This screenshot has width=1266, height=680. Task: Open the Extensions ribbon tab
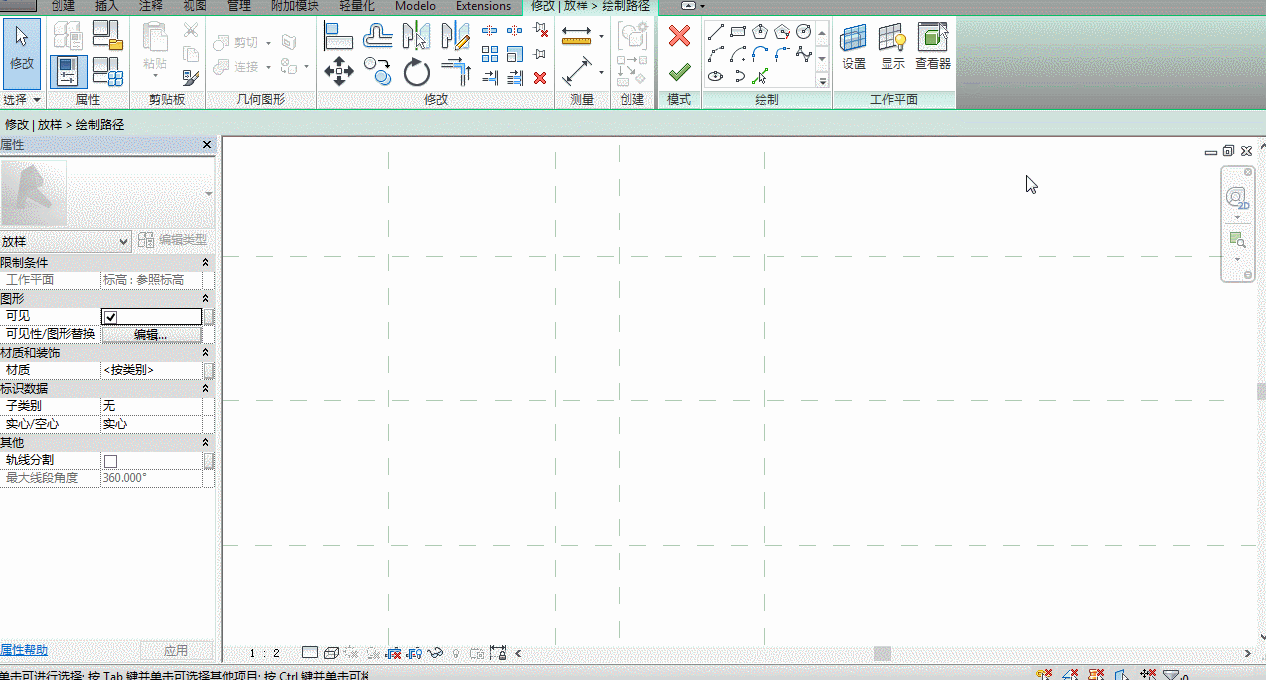pos(483,6)
